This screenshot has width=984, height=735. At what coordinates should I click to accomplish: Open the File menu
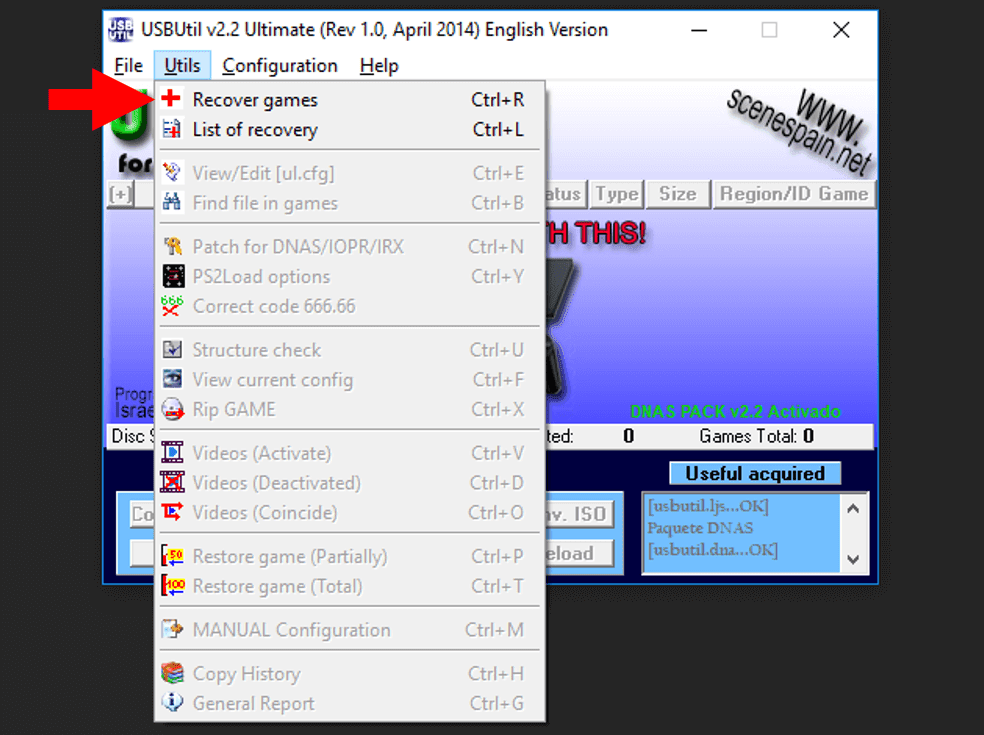point(129,65)
